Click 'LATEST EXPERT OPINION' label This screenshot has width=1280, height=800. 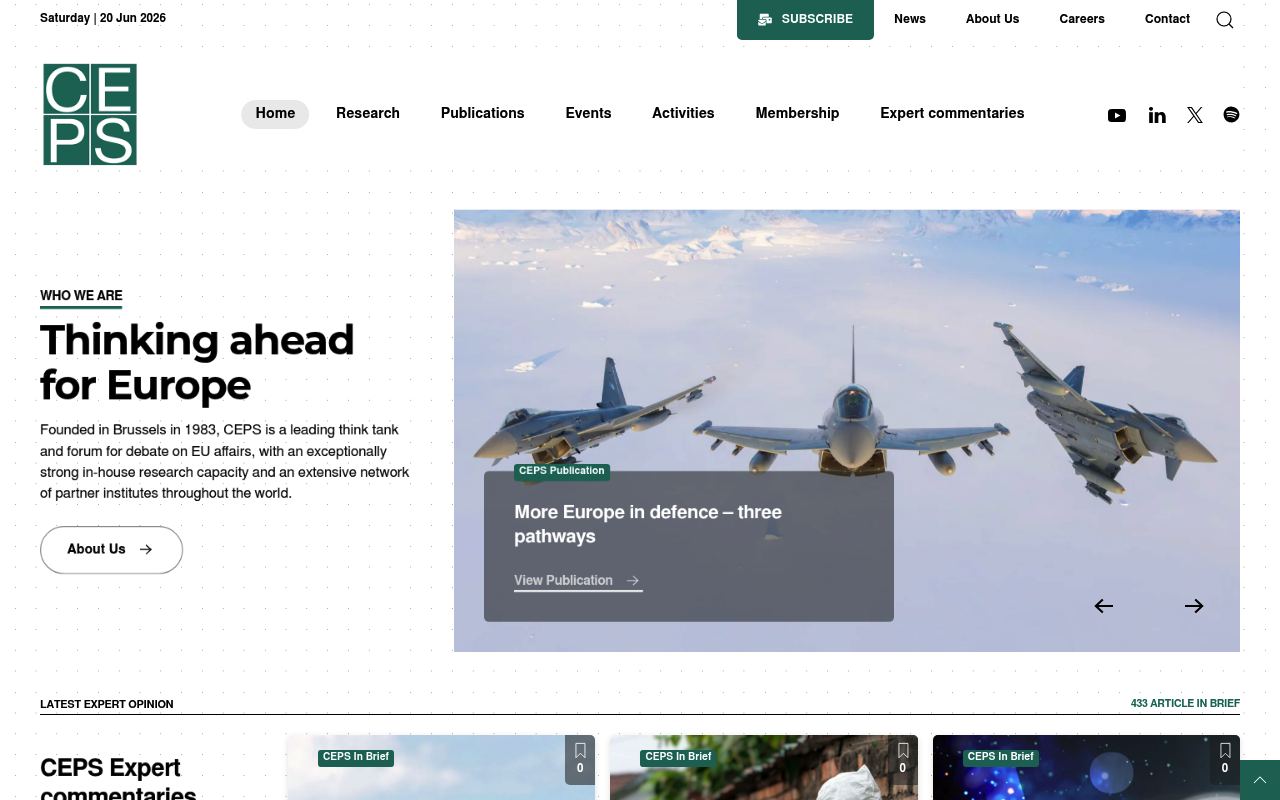tap(107, 705)
